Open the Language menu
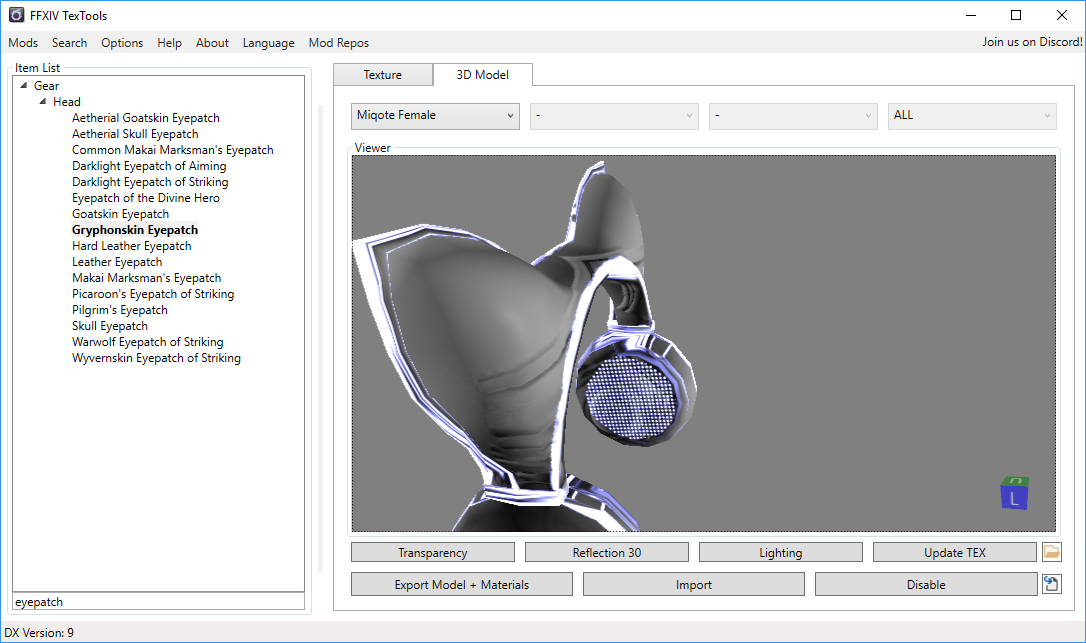Image resolution: width=1086 pixels, height=643 pixels. (x=268, y=43)
